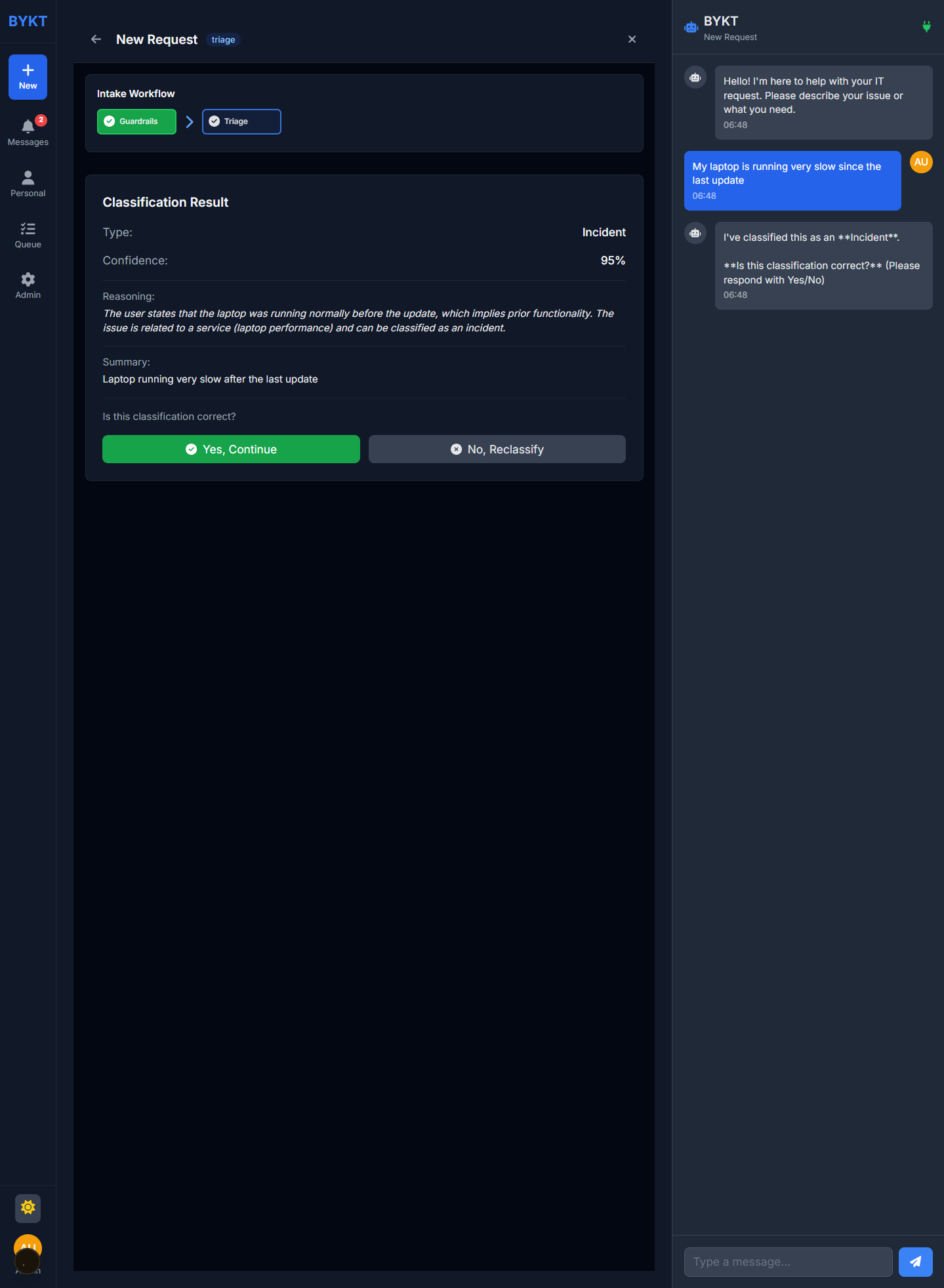Close the New Request panel
The width and height of the screenshot is (944, 1288).
coord(632,39)
